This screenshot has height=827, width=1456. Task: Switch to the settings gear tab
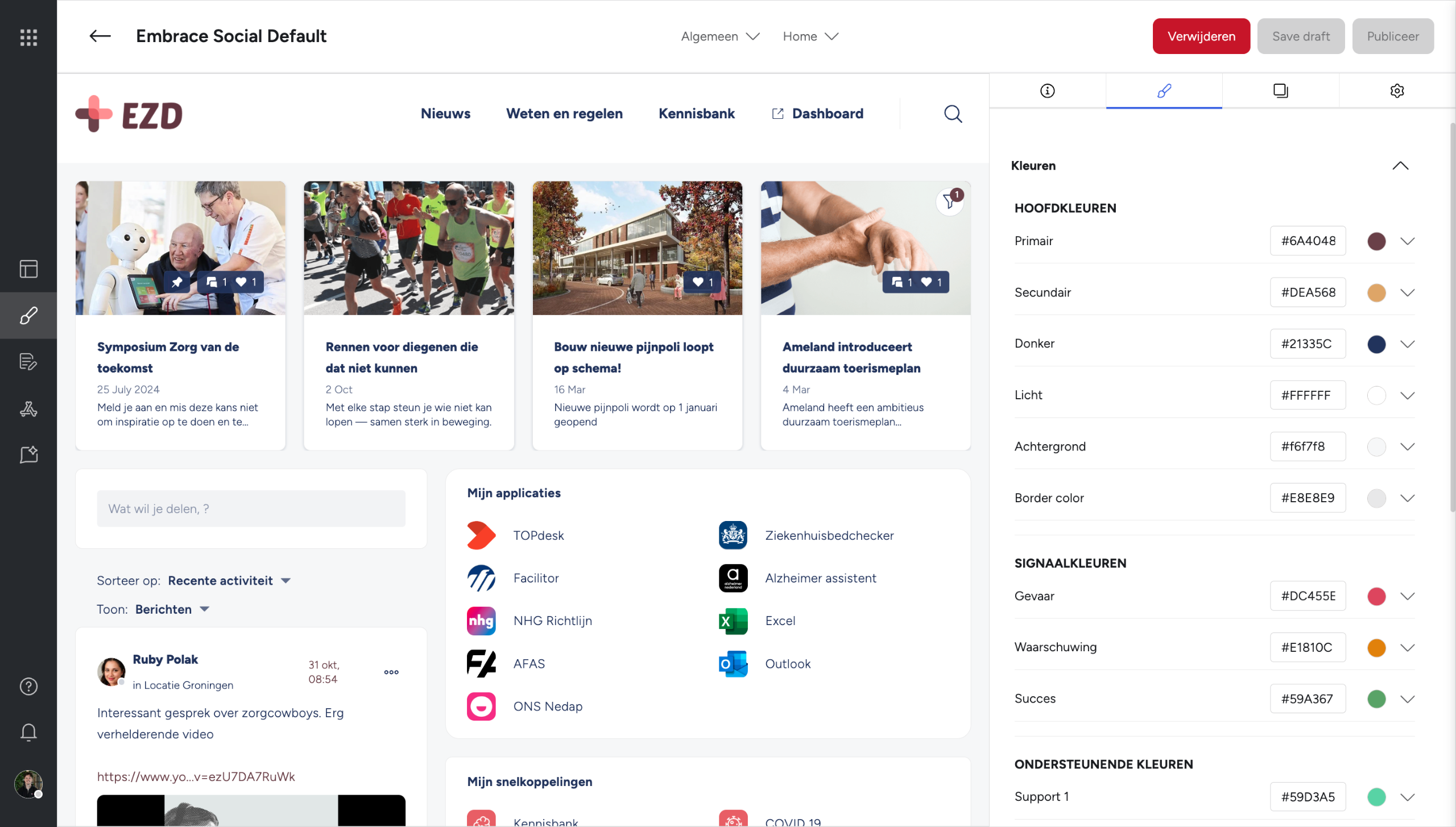pos(1397,90)
